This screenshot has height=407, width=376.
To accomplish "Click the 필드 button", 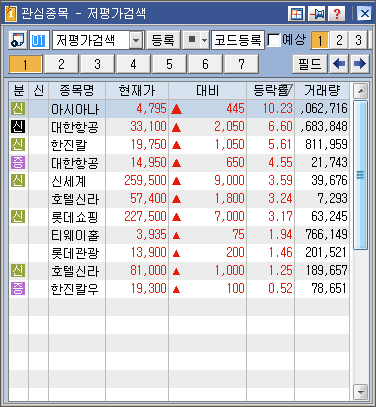I will pos(310,64).
